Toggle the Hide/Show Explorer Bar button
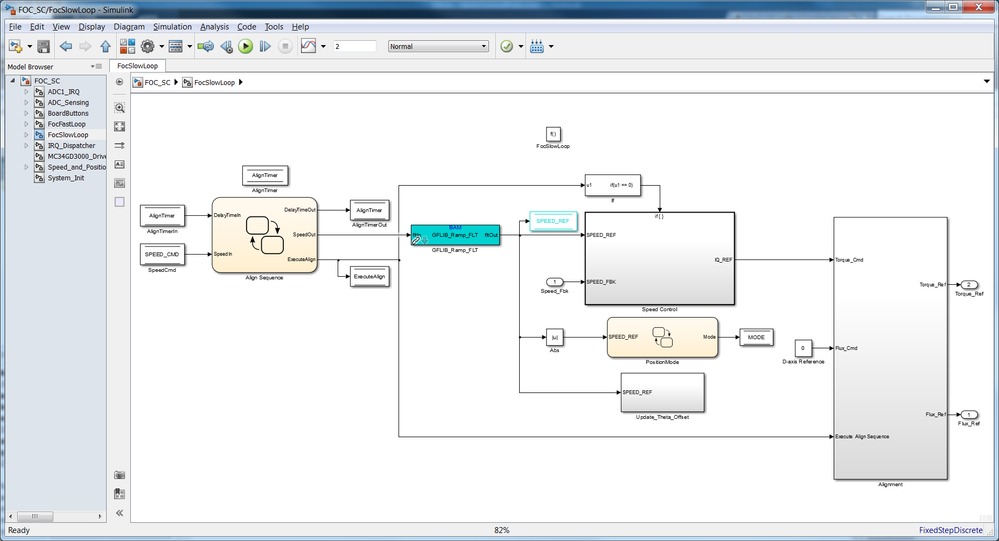Screen dimensions: 999x541 pos(119,82)
